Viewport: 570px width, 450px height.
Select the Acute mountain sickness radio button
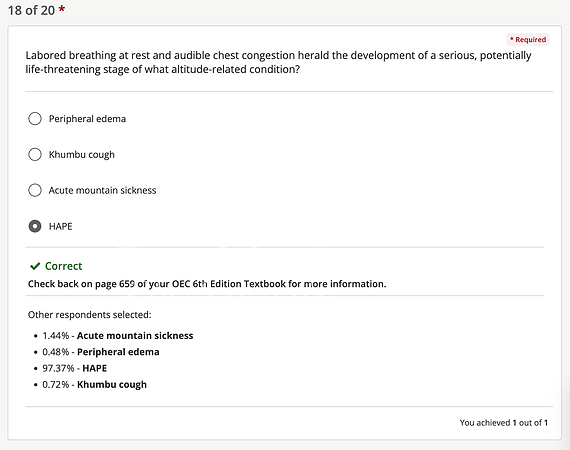tap(35, 190)
